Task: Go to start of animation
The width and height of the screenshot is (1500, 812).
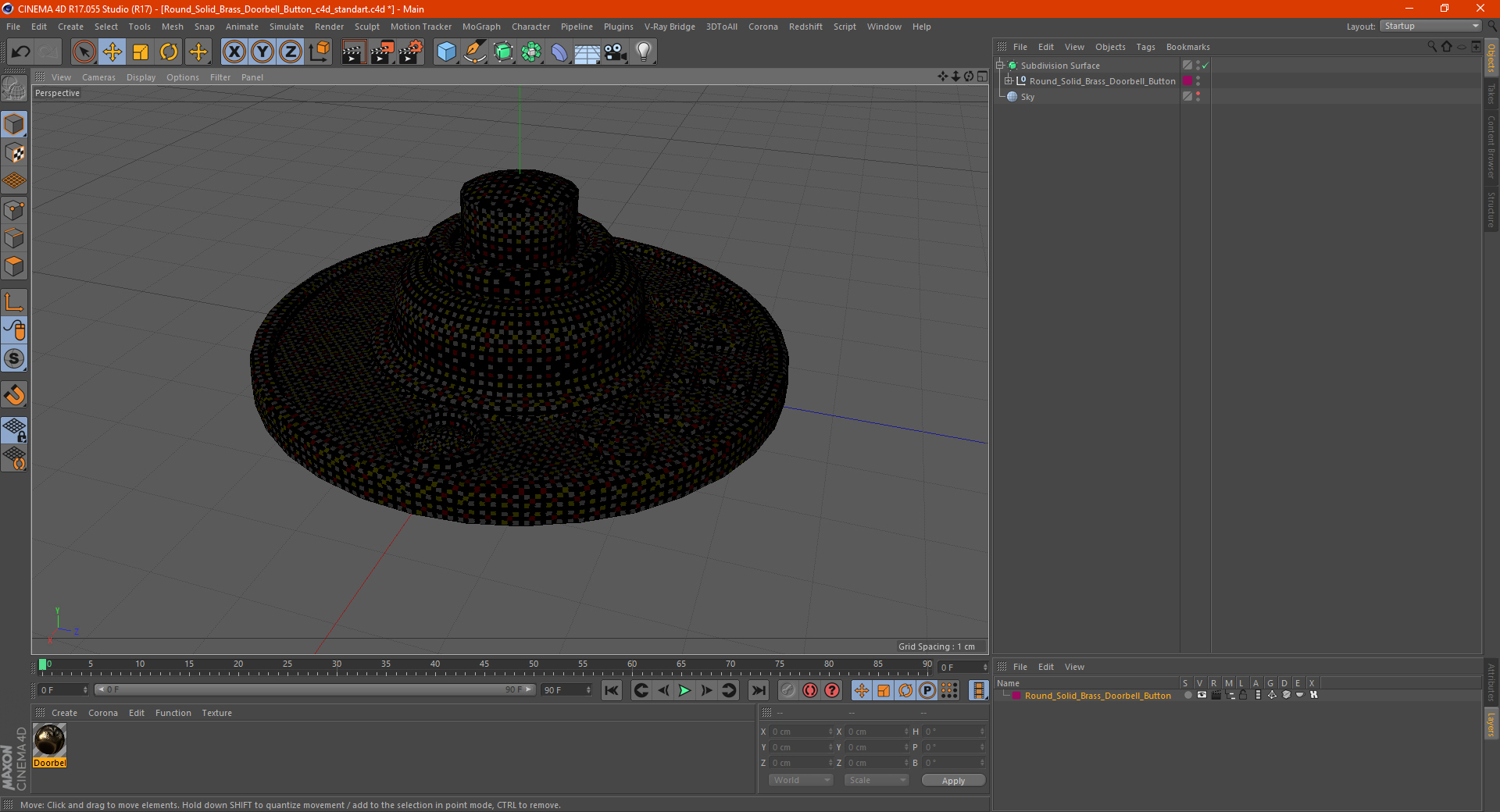Action: click(x=612, y=690)
